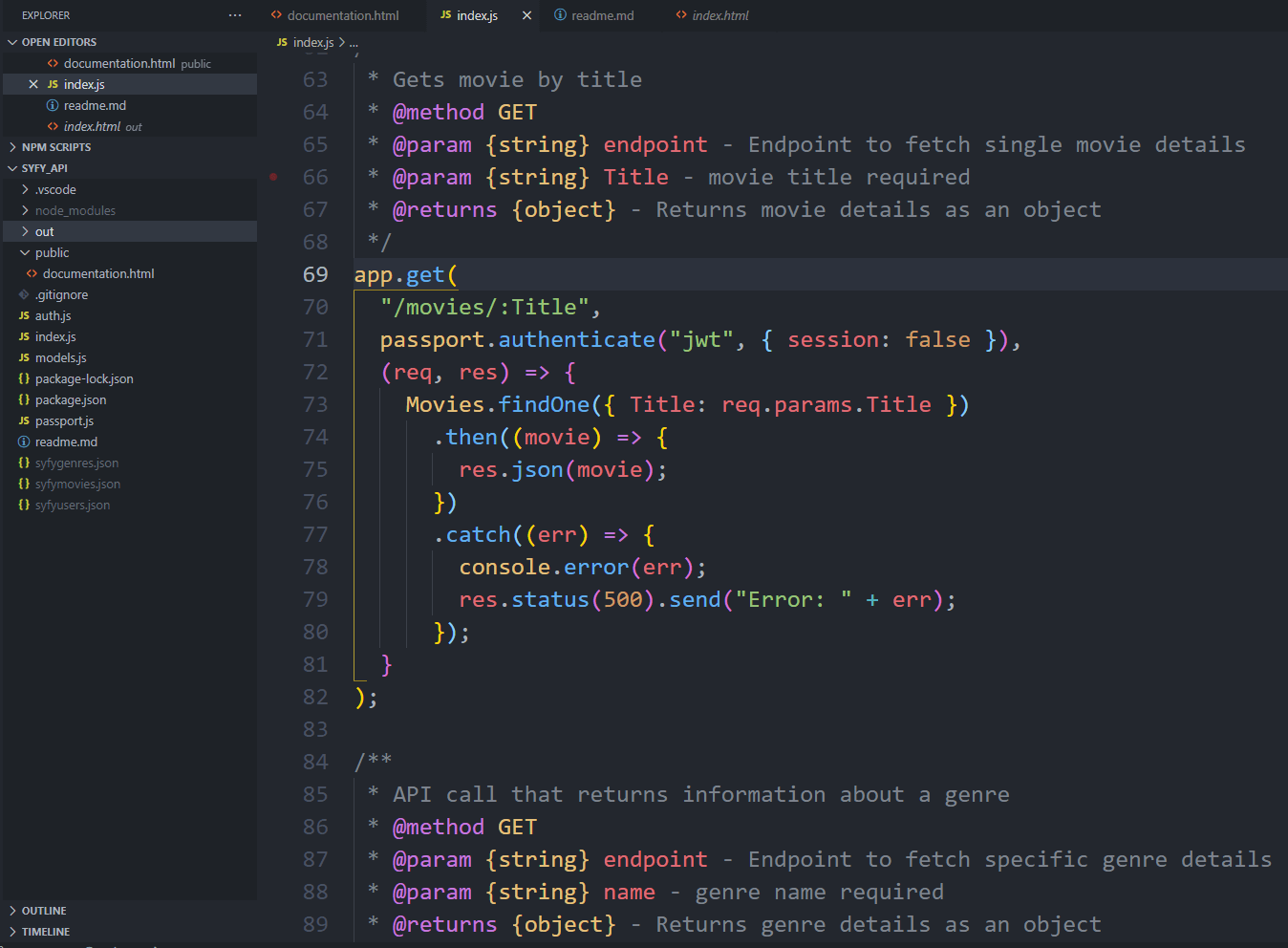Click the HTML icon of documentation.html tab
1288x948 pixels.
tap(276, 15)
